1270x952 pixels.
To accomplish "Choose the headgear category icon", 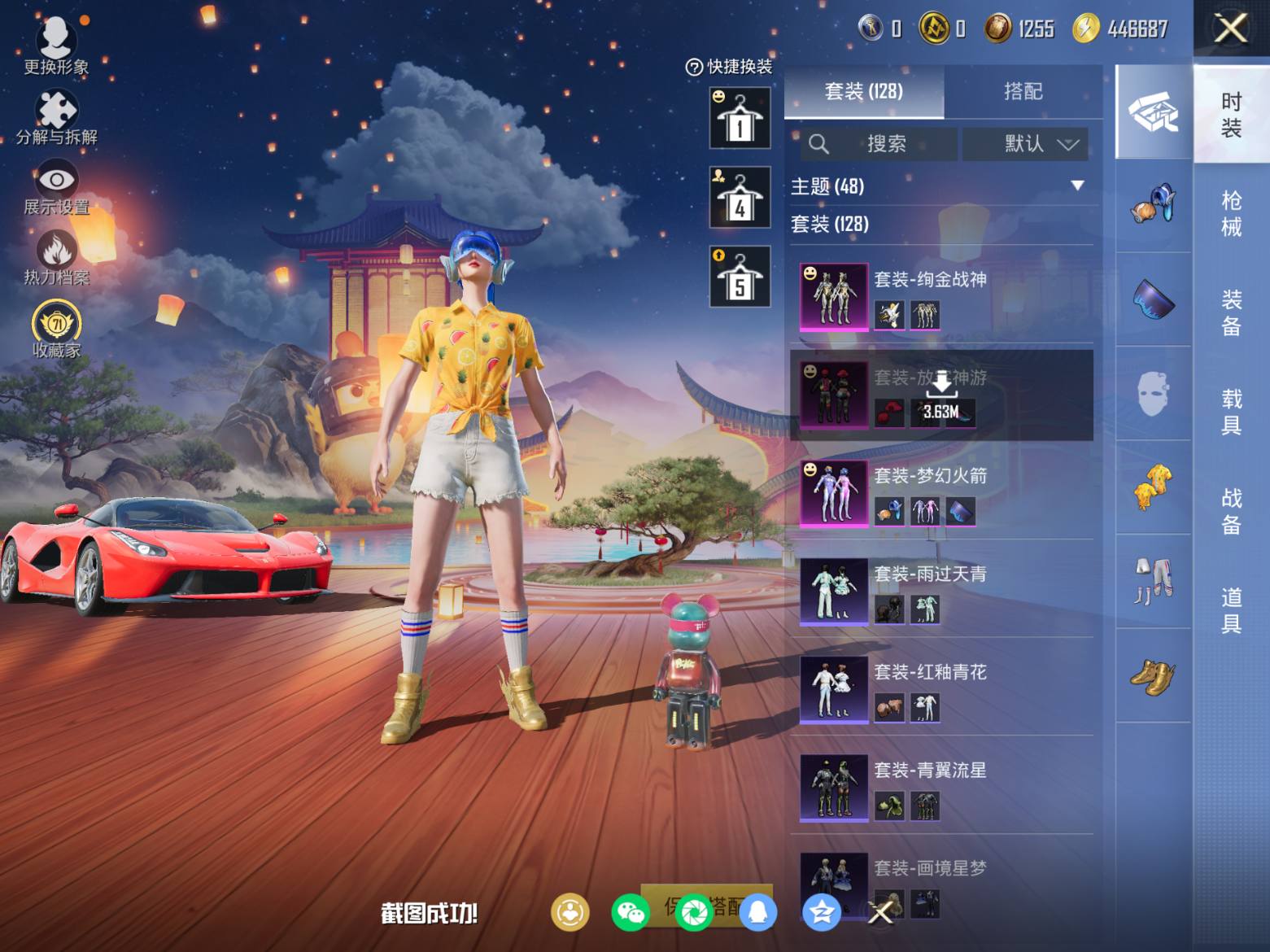I will click(x=1153, y=205).
